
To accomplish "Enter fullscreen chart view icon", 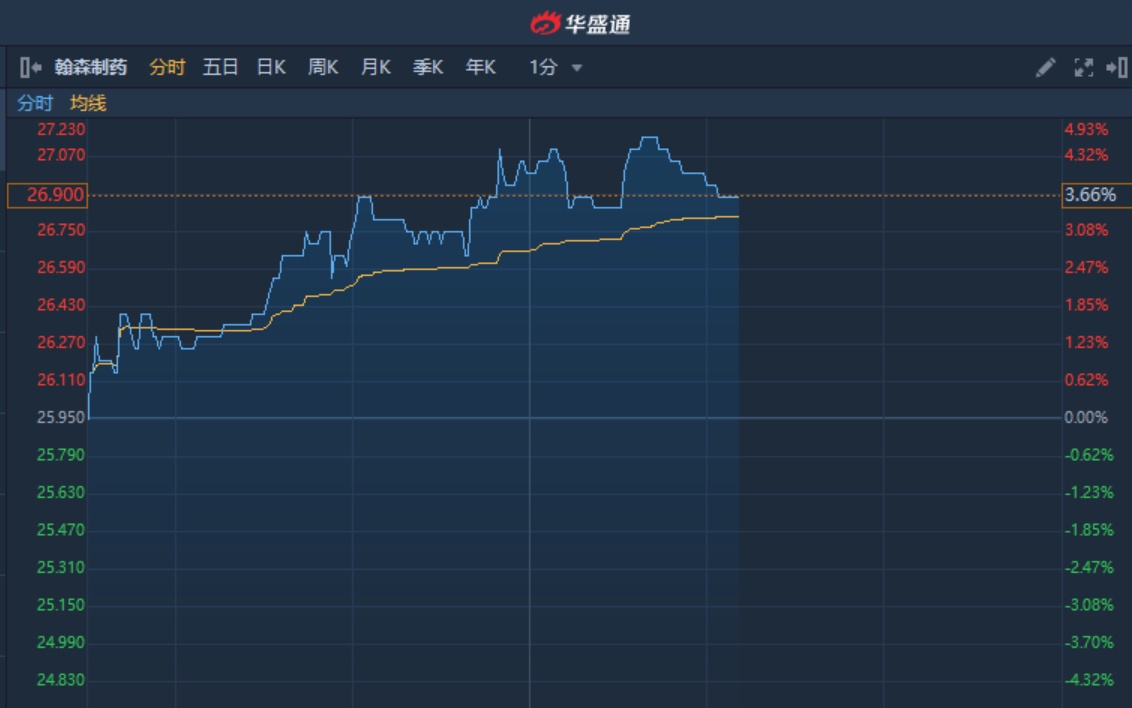I will (1083, 67).
